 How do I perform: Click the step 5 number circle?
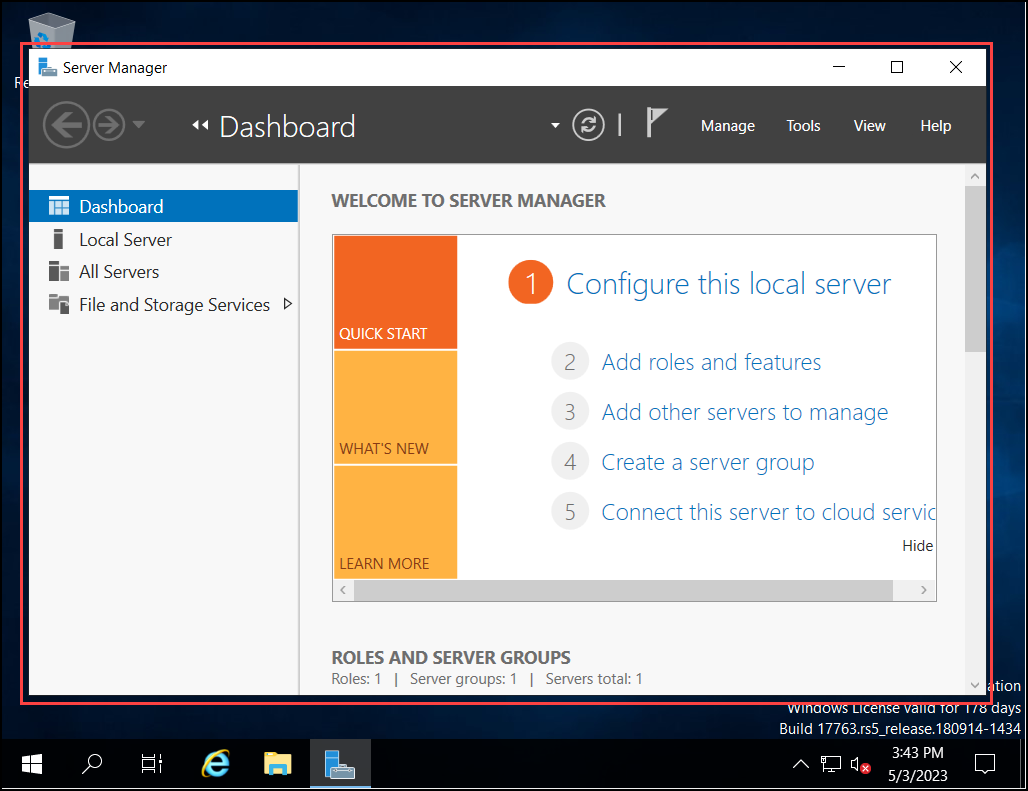[x=570, y=512]
